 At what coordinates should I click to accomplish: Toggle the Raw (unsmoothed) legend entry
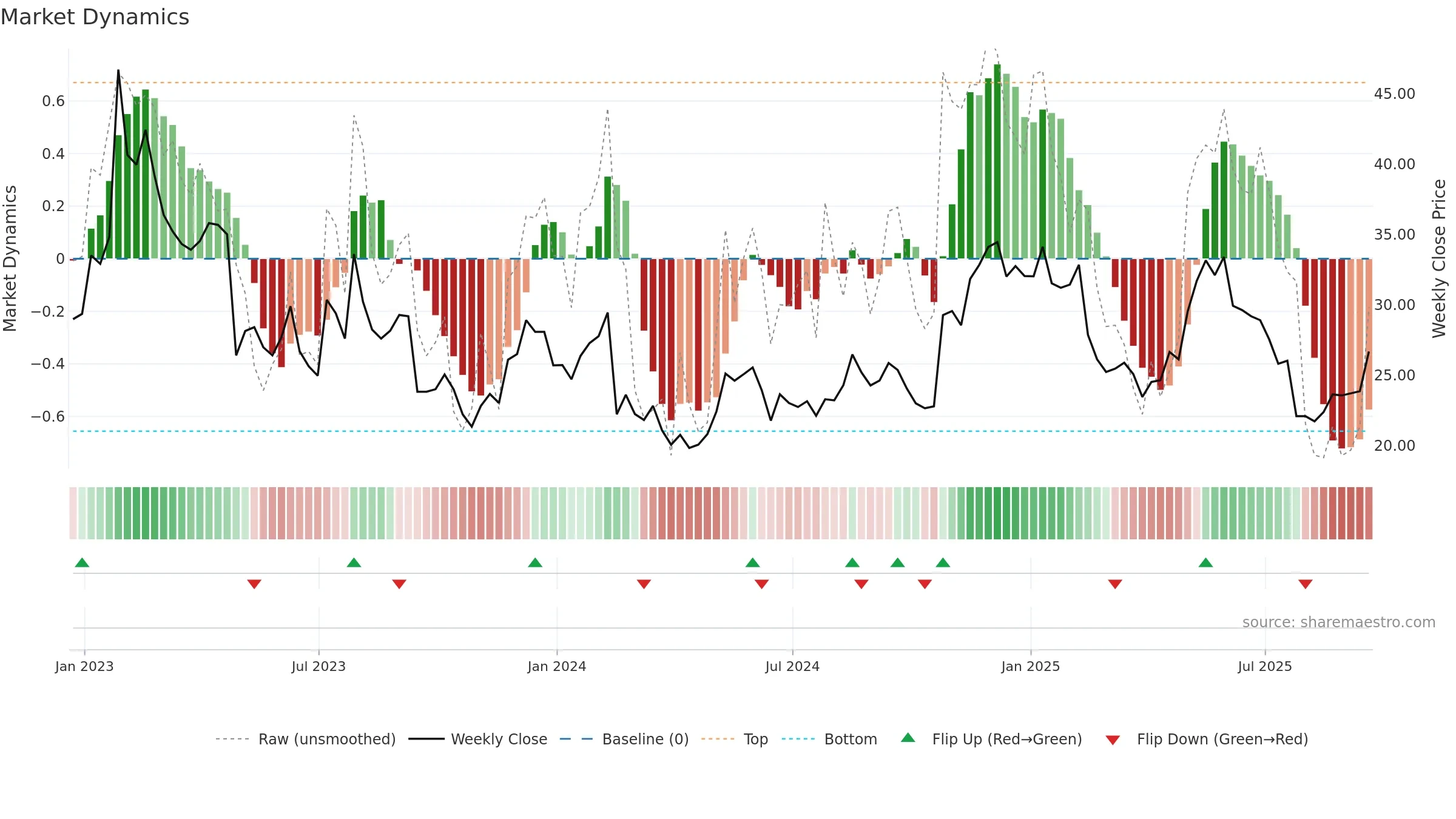305,739
